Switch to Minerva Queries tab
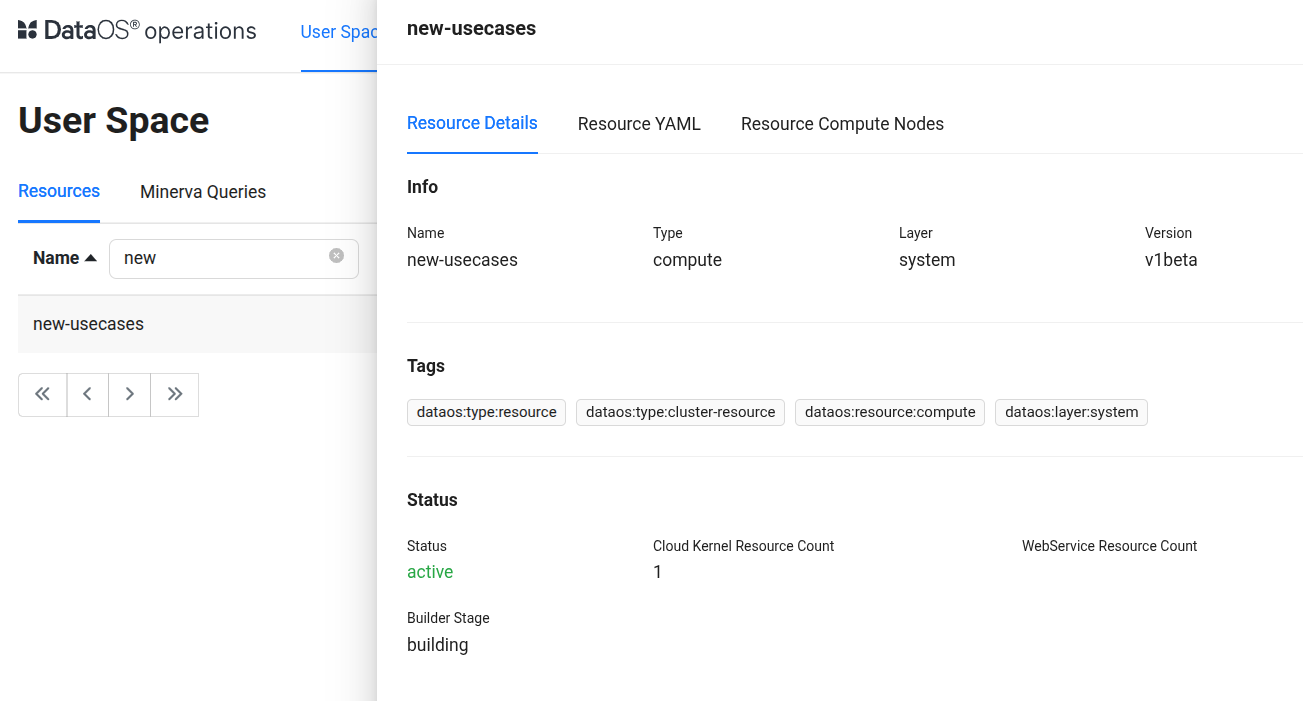 coord(203,192)
